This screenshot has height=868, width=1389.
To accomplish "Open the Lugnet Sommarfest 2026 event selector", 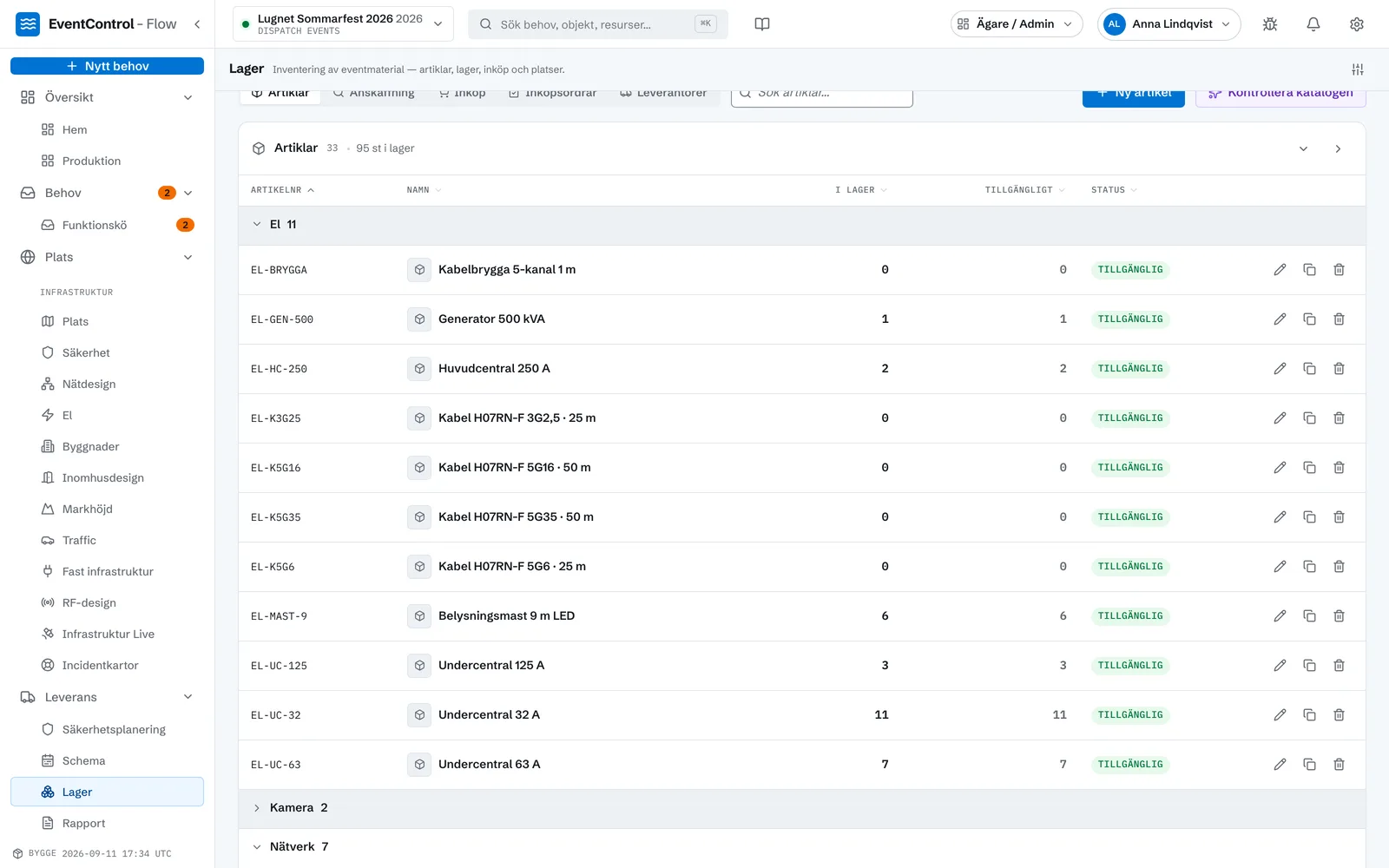I will (x=343, y=24).
